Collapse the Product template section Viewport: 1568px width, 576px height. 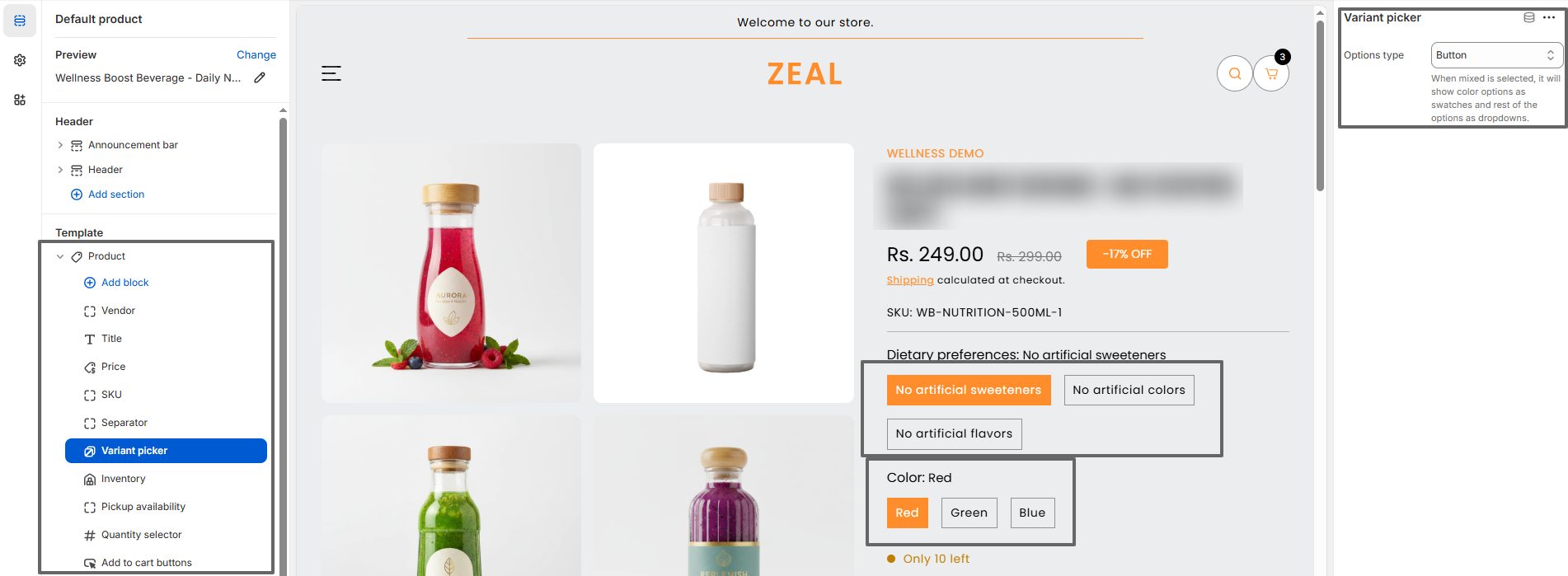pos(60,256)
